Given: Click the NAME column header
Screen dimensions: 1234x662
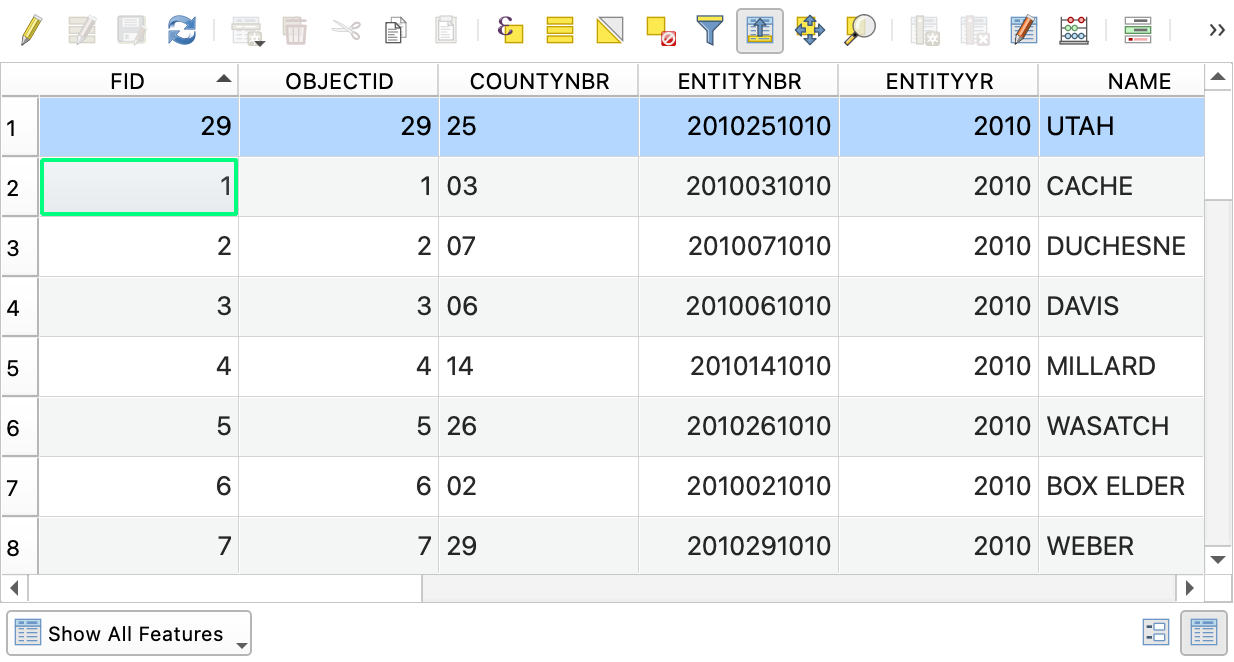Looking at the screenshot, I should point(1122,81).
